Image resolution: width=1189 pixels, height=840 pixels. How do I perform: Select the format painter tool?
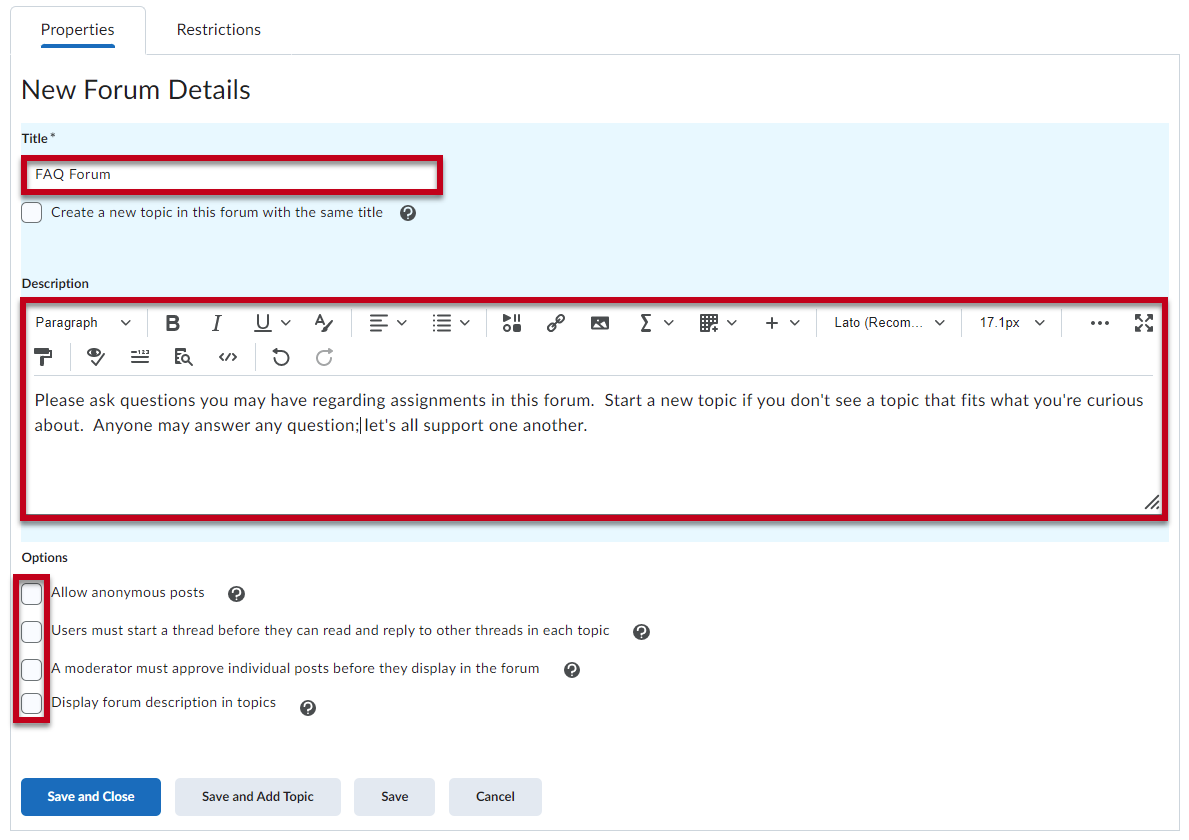44,357
